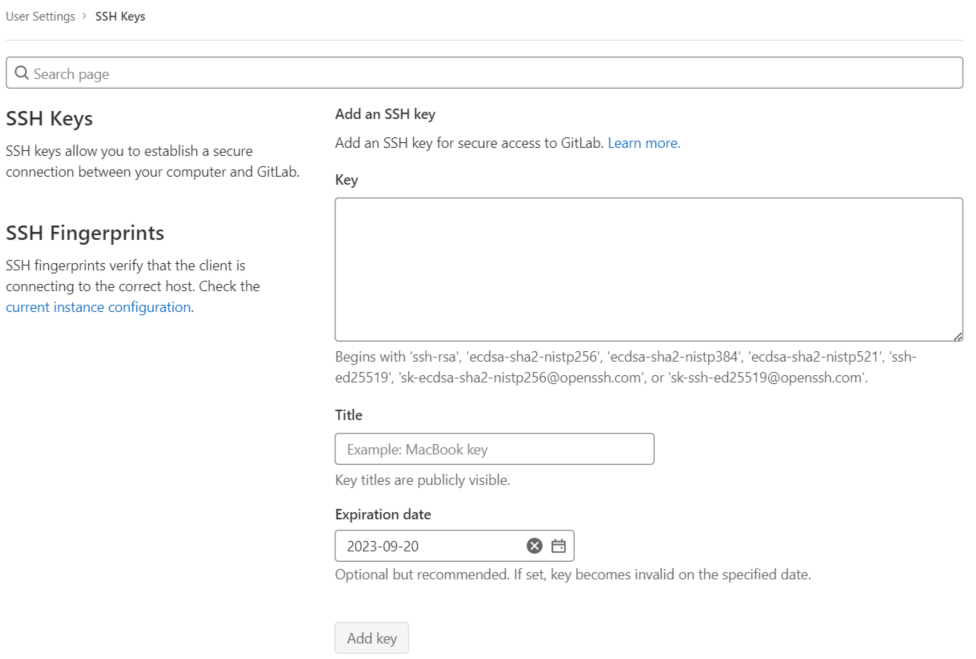The width and height of the screenshot is (976, 659).
Task: Clear the expiration date with the X icon
Action: (x=534, y=546)
